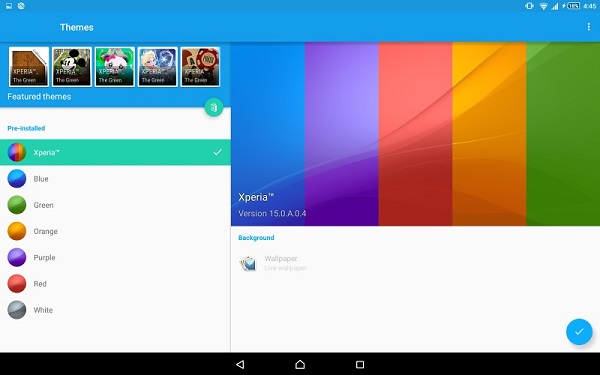The image size is (600, 375).
Task: Open the poker chip featured theme
Action: (x=201, y=67)
